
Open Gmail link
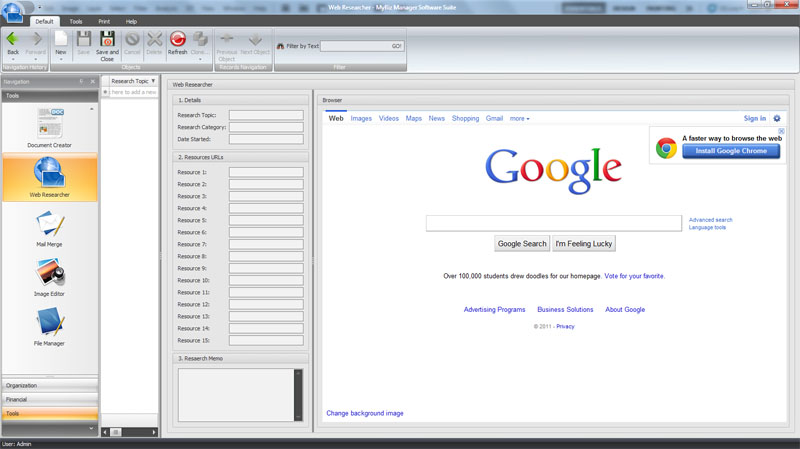click(494, 118)
